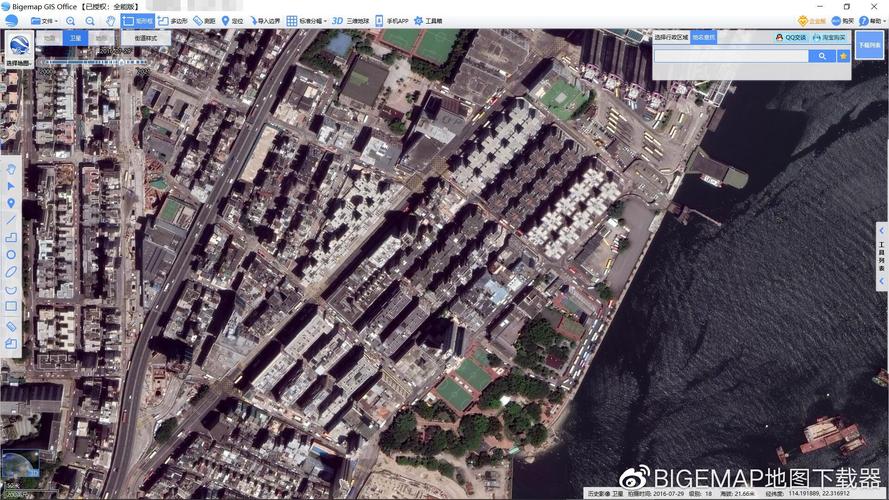Open the 选择地图 map source selector

point(19,49)
